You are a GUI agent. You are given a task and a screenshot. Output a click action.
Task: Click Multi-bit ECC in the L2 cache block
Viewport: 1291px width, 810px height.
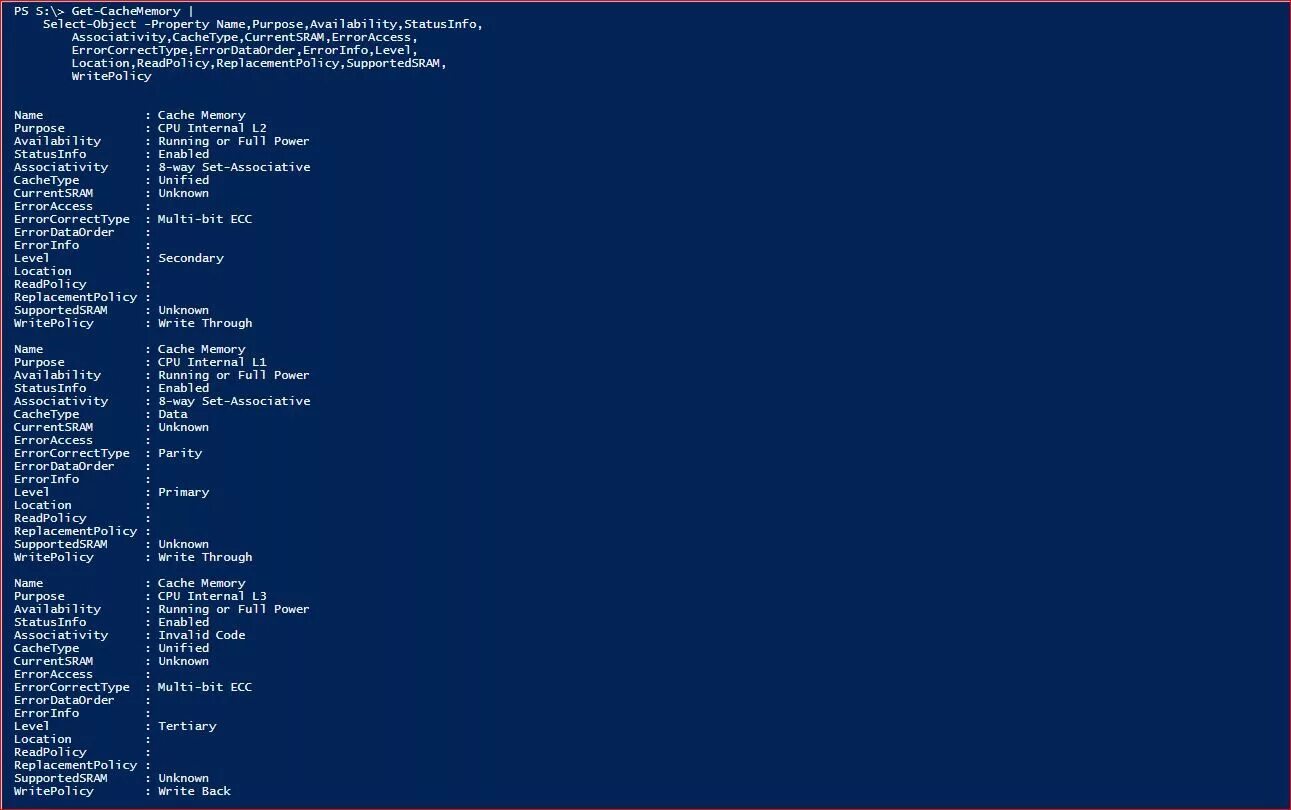pyautogui.click(x=205, y=219)
